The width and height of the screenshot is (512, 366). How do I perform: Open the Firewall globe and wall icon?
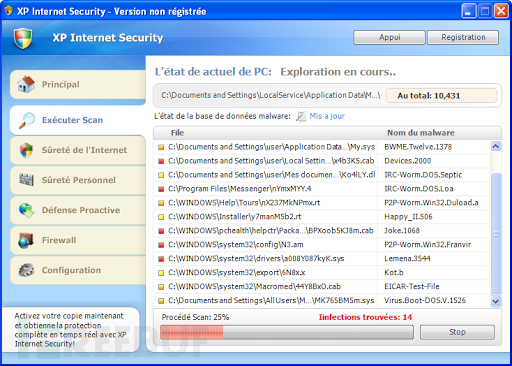pos(26,240)
